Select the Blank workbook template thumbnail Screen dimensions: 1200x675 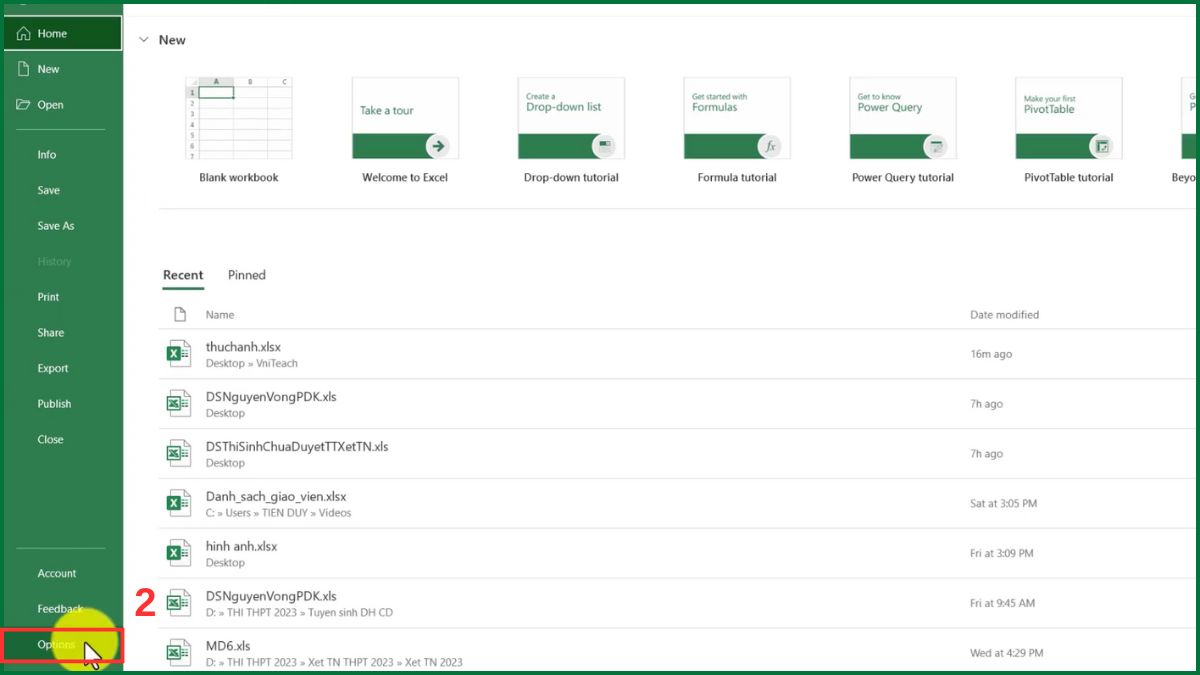coord(238,117)
